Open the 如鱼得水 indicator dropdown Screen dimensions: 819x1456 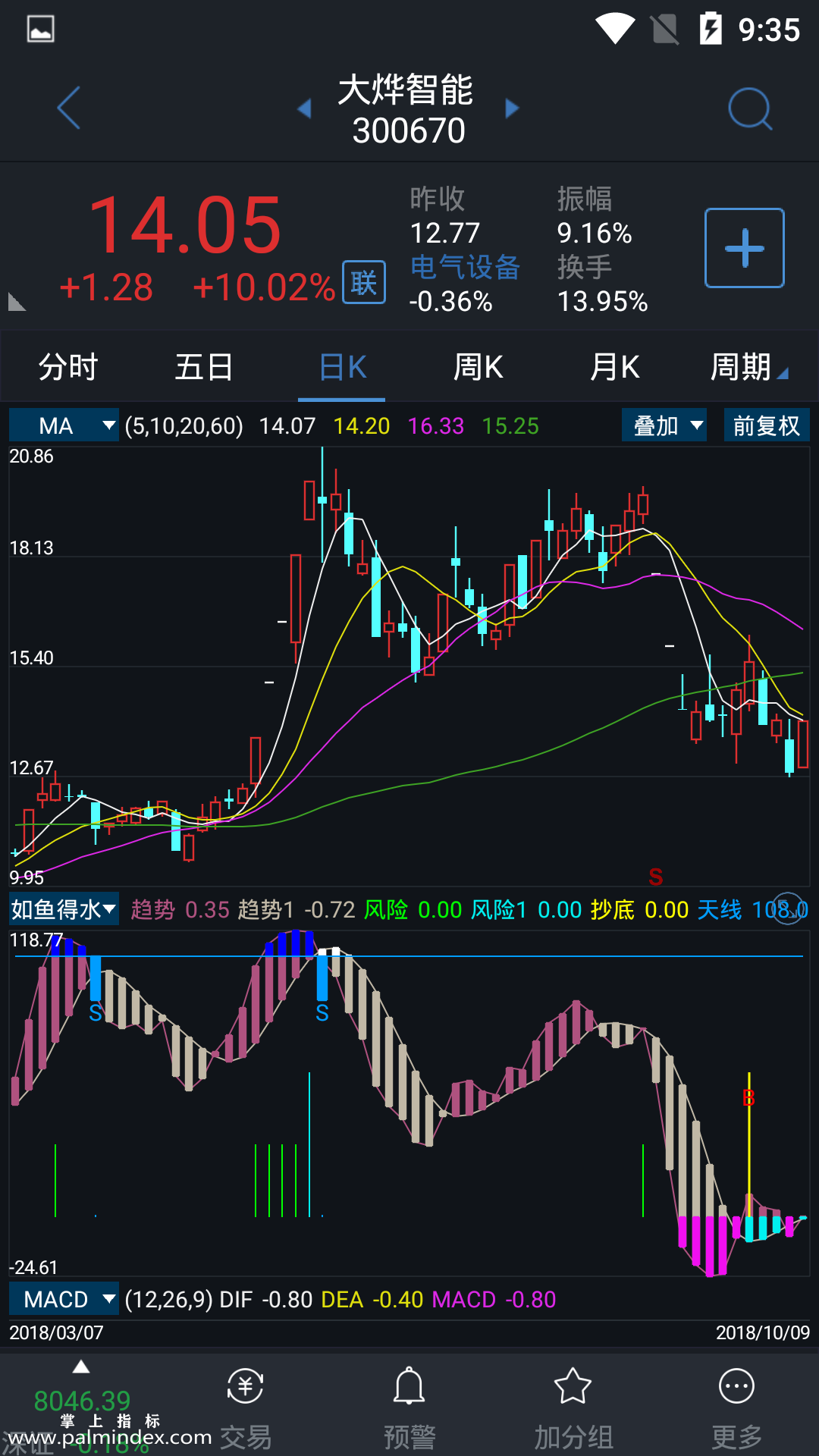coord(64,908)
